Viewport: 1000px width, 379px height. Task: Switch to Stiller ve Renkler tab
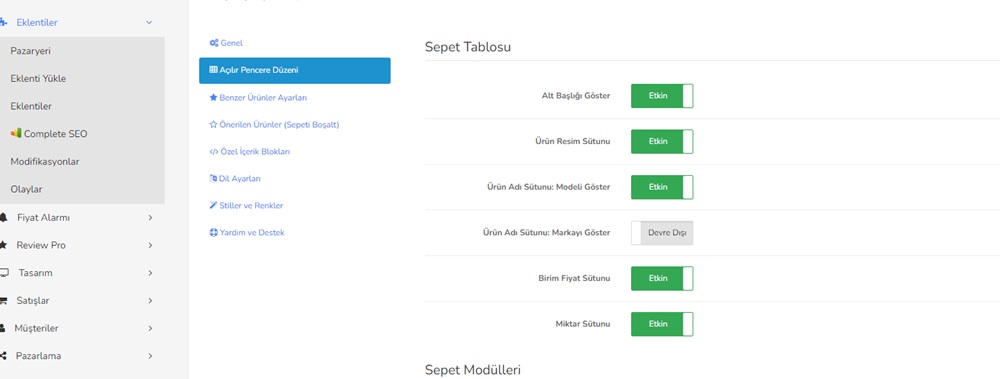point(246,205)
